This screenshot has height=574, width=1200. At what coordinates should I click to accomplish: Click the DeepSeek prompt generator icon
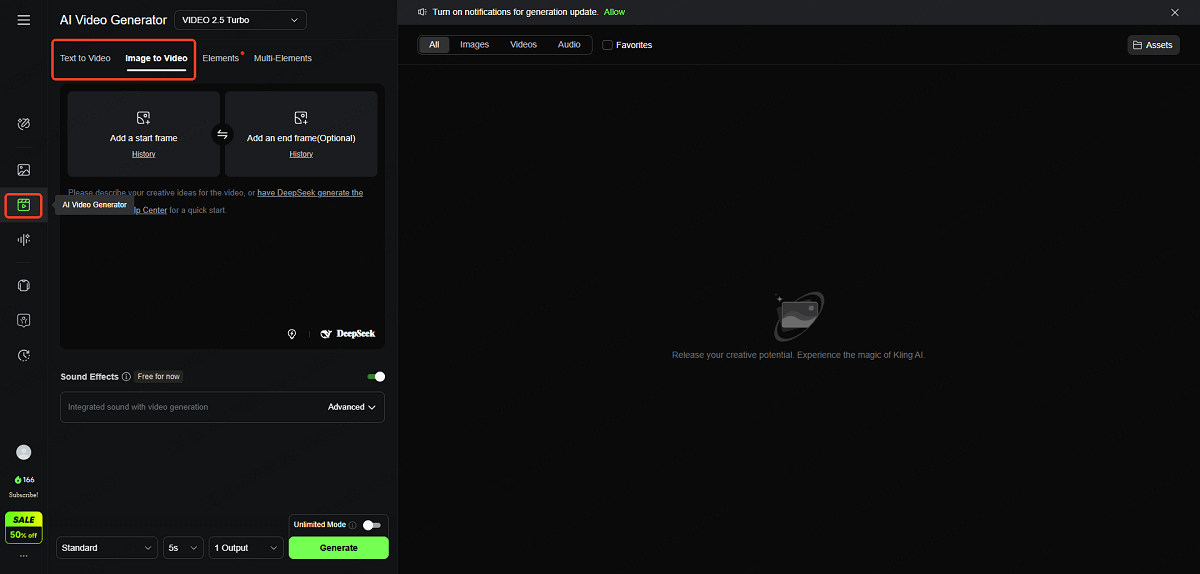(348, 334)
